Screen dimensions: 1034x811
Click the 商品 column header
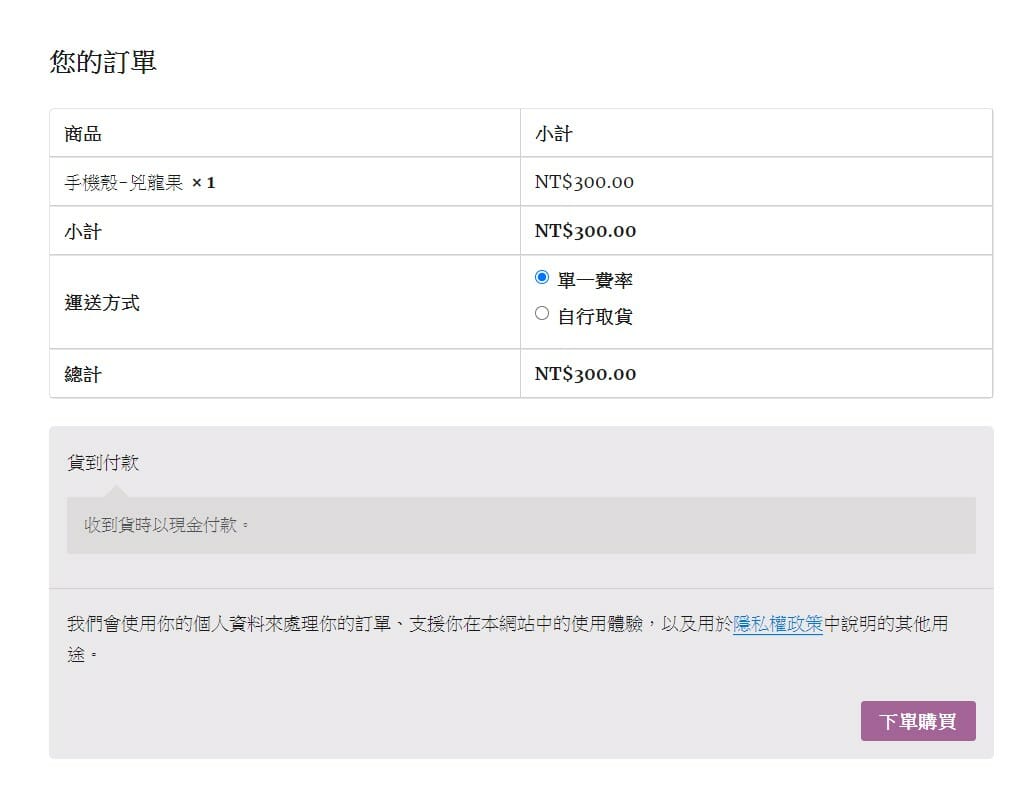click(x=83, y=134)
